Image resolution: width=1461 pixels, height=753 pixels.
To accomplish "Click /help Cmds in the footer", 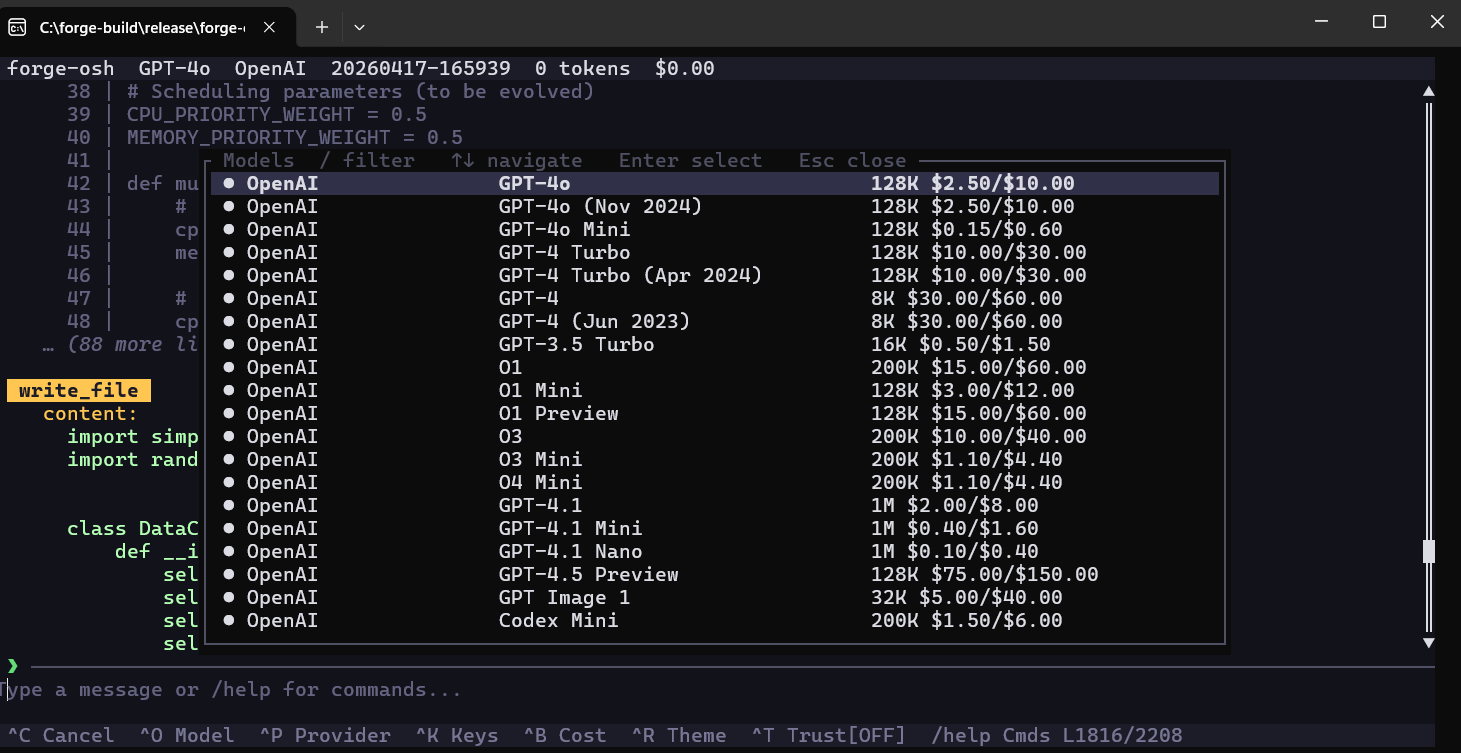I will 991,736.
